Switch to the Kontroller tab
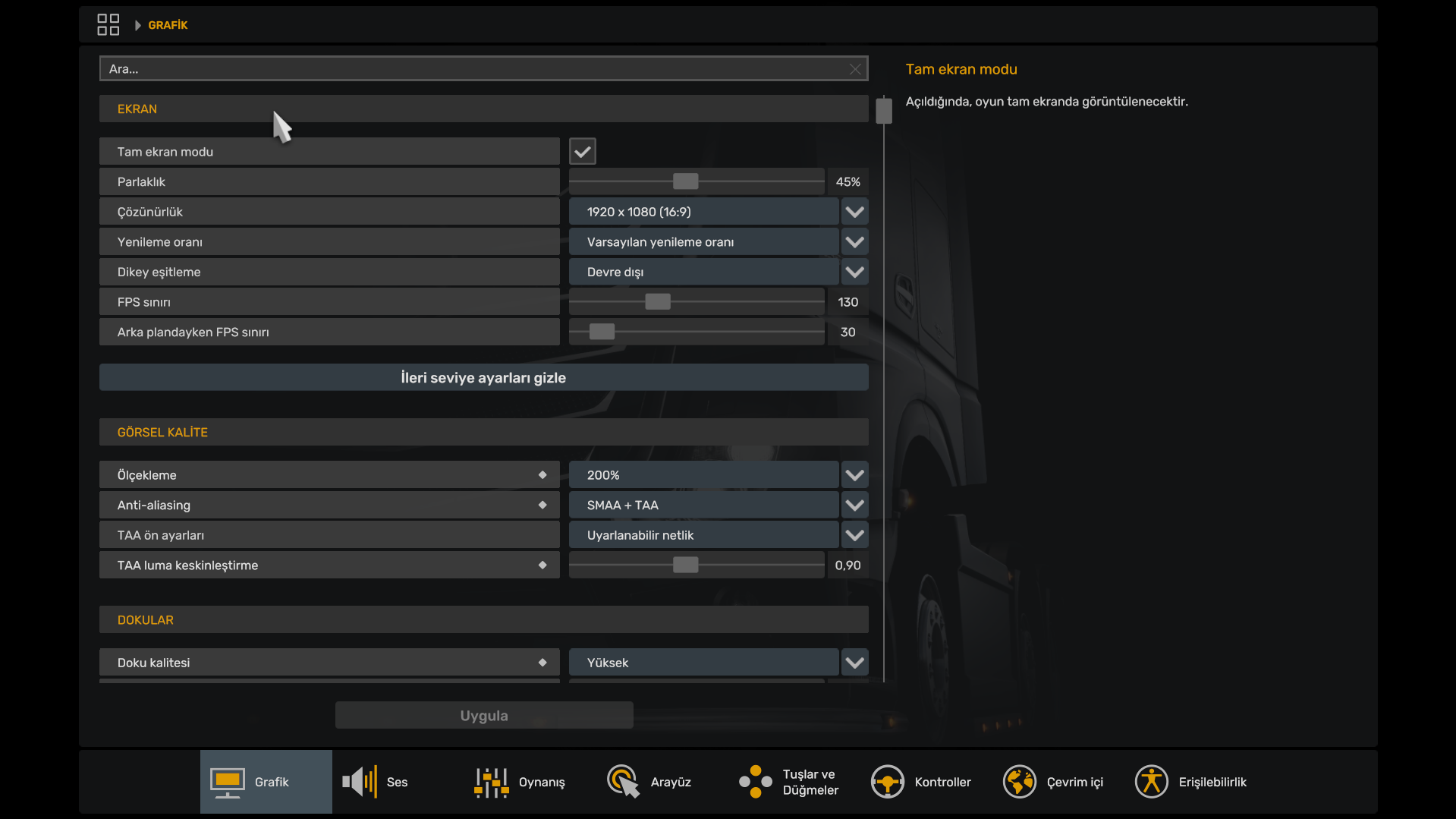 [x=926, y=782]
